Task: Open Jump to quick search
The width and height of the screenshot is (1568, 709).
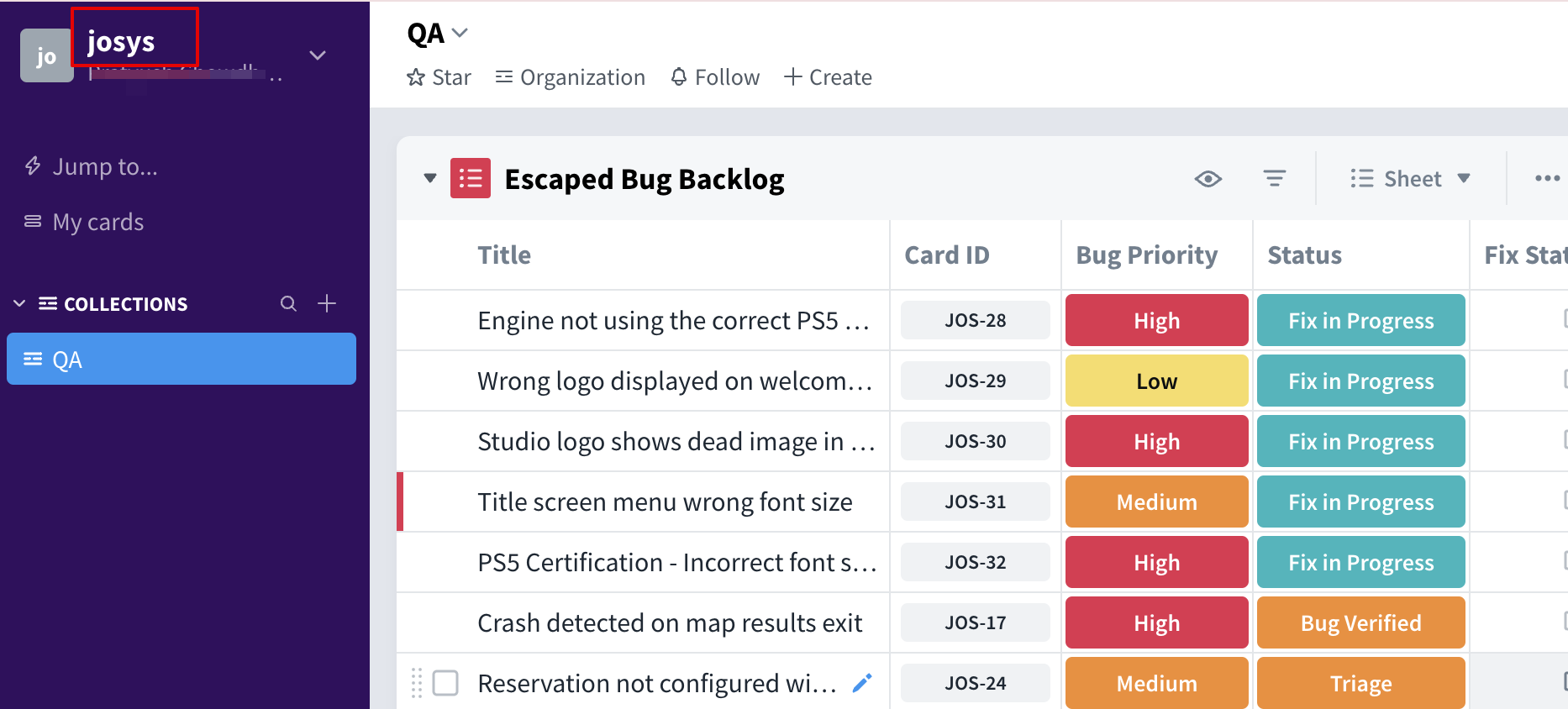Action: tap(104, 166)
